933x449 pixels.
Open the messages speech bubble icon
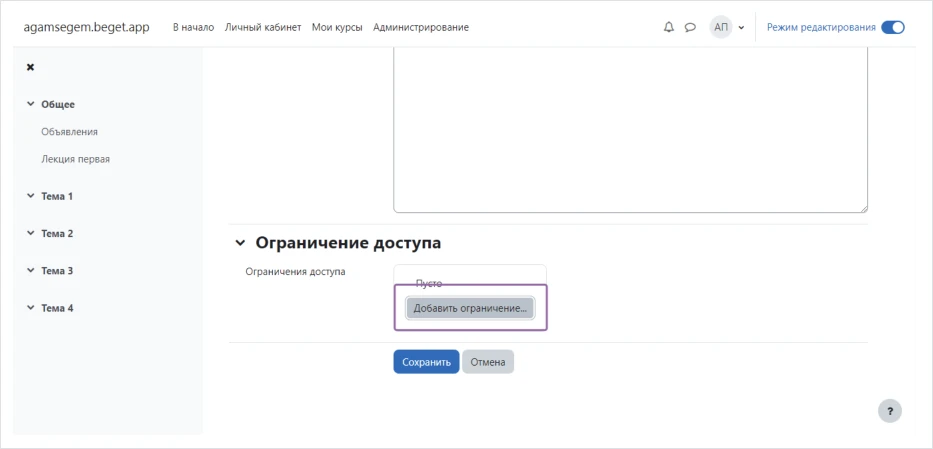click(x=690, y=27)
